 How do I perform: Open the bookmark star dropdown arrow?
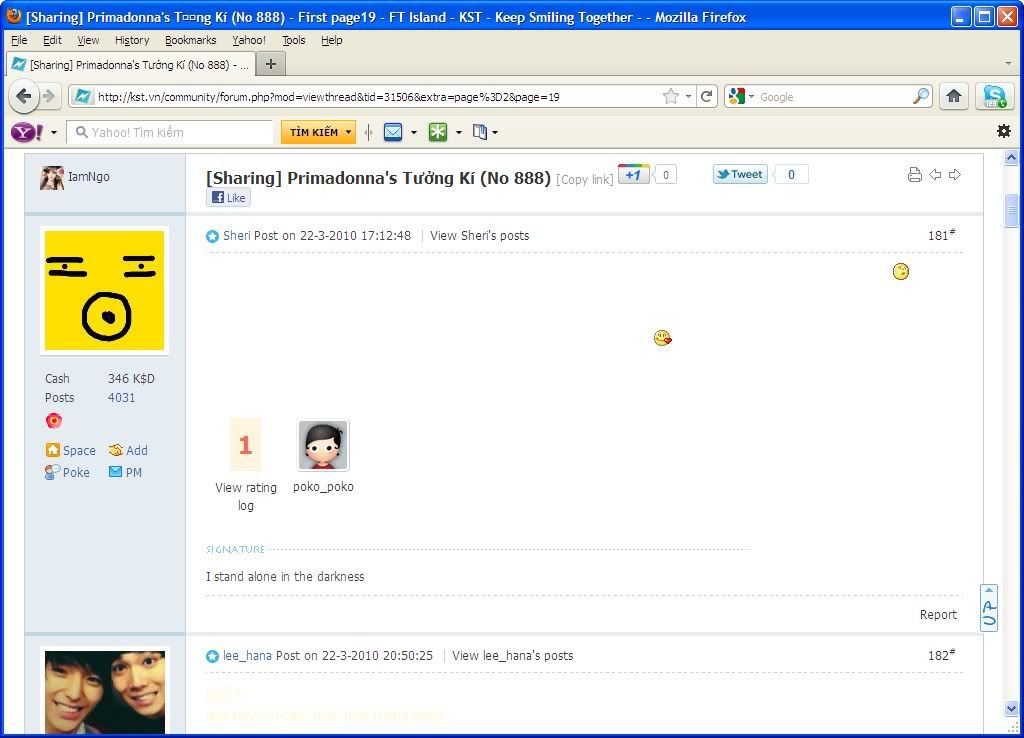(688, 97)
